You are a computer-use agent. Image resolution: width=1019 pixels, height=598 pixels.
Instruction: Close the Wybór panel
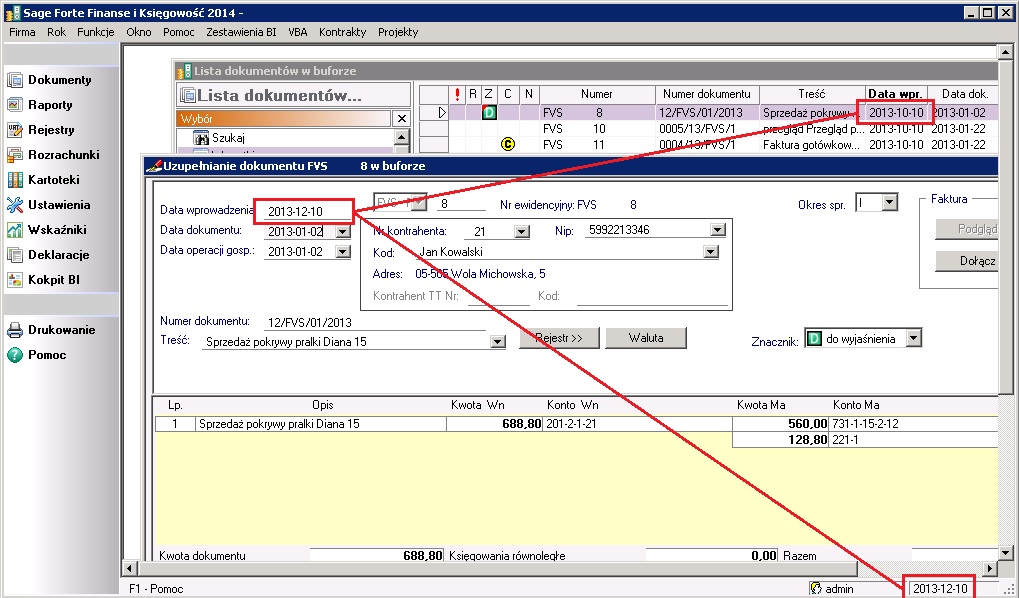pyautogui.click(x=402, y=118)
